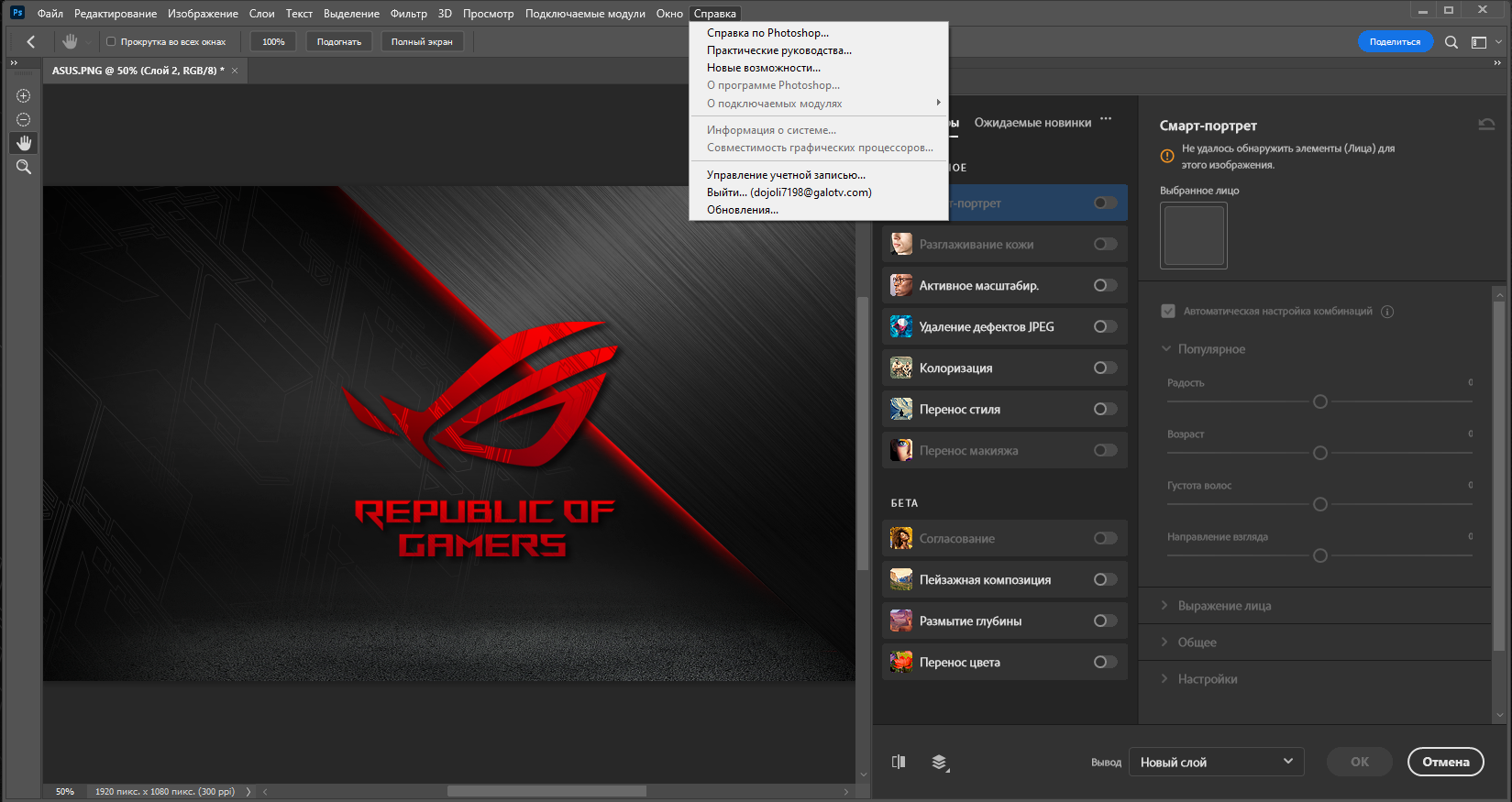Open search with the magnifier icon
1512x802 pixels.
pyautogui.click(x=1451, y=42)
